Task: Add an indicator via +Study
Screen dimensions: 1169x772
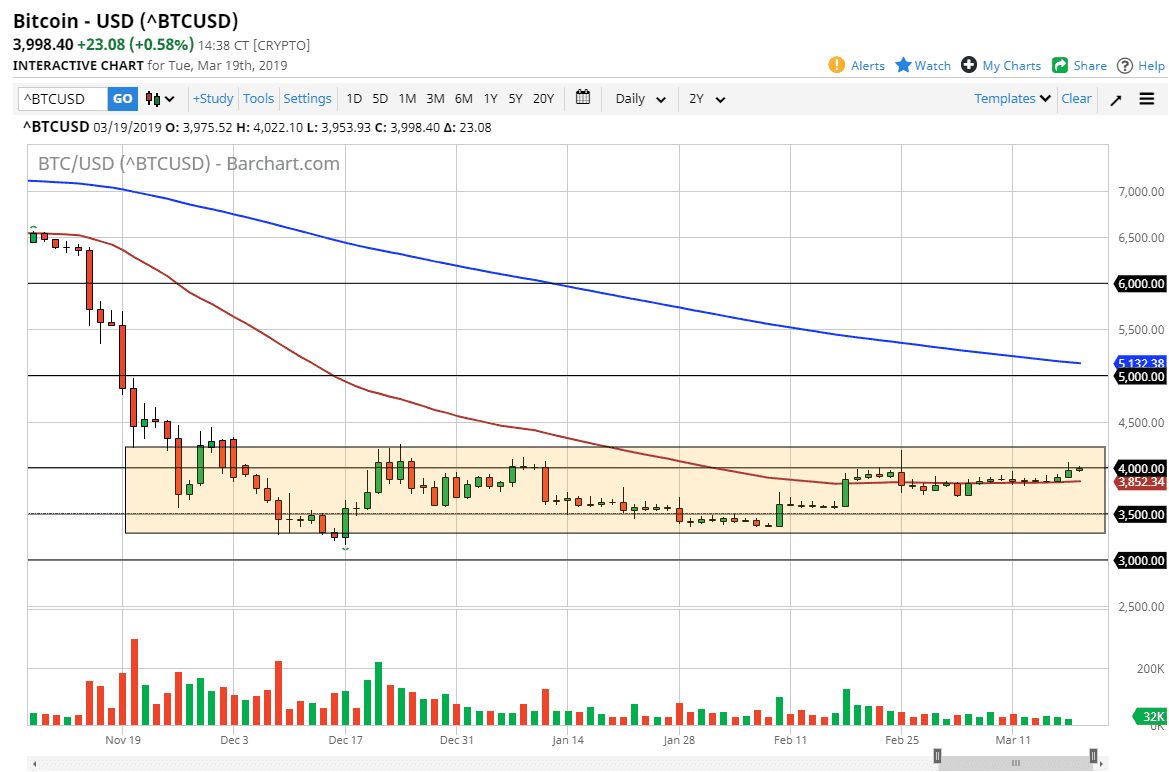Action: pyautogui.click(x=212, y=98)
